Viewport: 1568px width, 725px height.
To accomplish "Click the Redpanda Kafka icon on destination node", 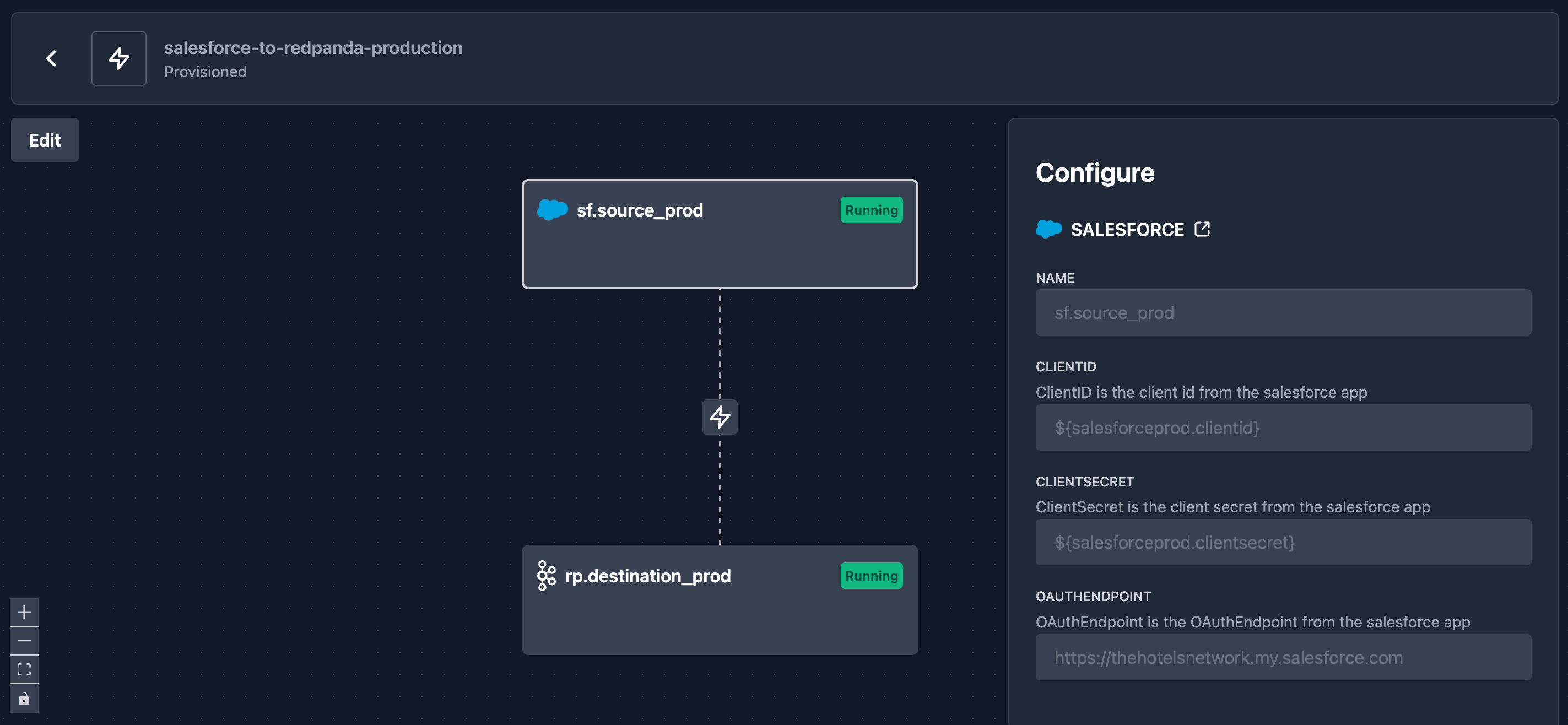I will tap(546, 576).
